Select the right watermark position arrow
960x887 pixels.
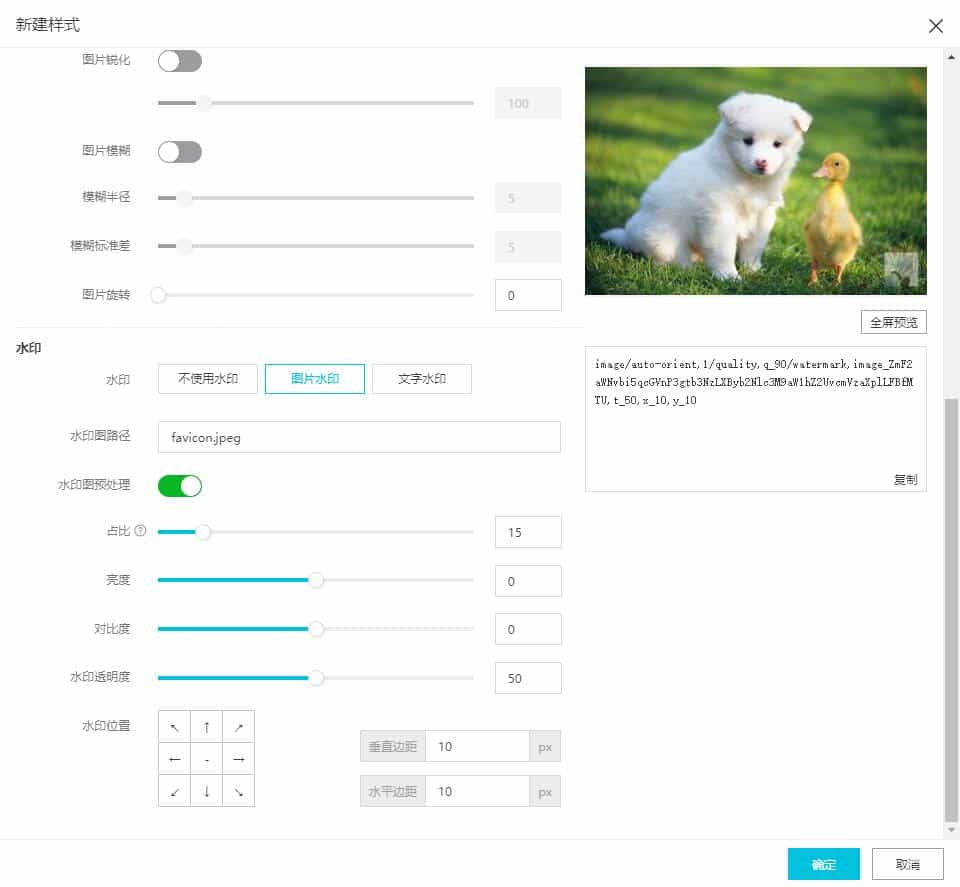pyautogui.click(x=239, y=758)
